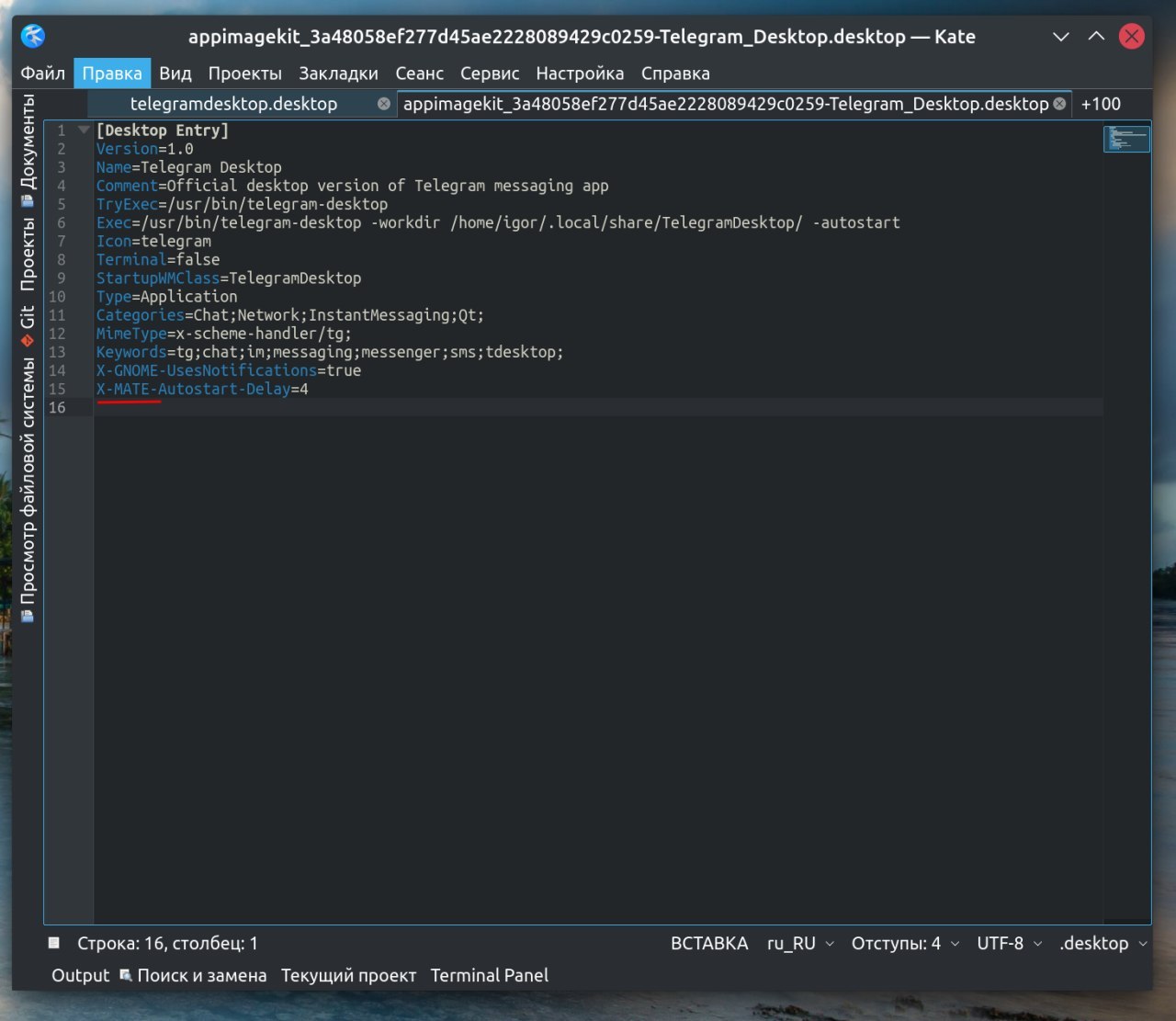Click the TryExec line

(242, 204)
